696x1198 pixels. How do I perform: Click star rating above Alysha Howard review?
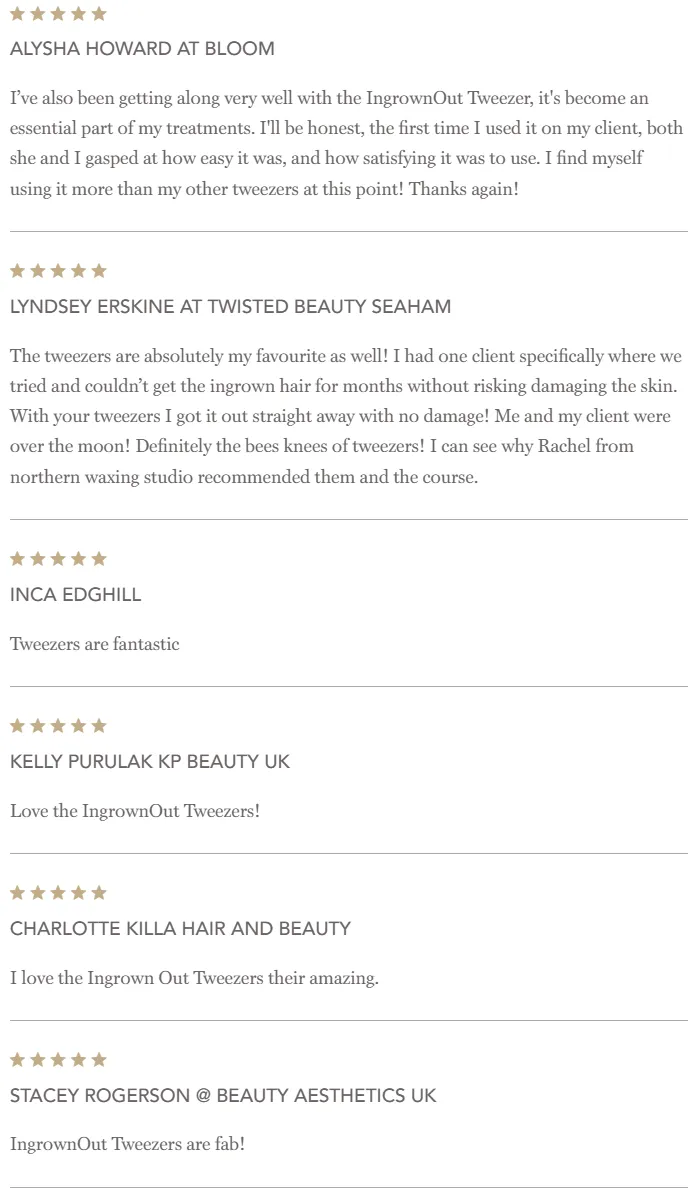58,14
